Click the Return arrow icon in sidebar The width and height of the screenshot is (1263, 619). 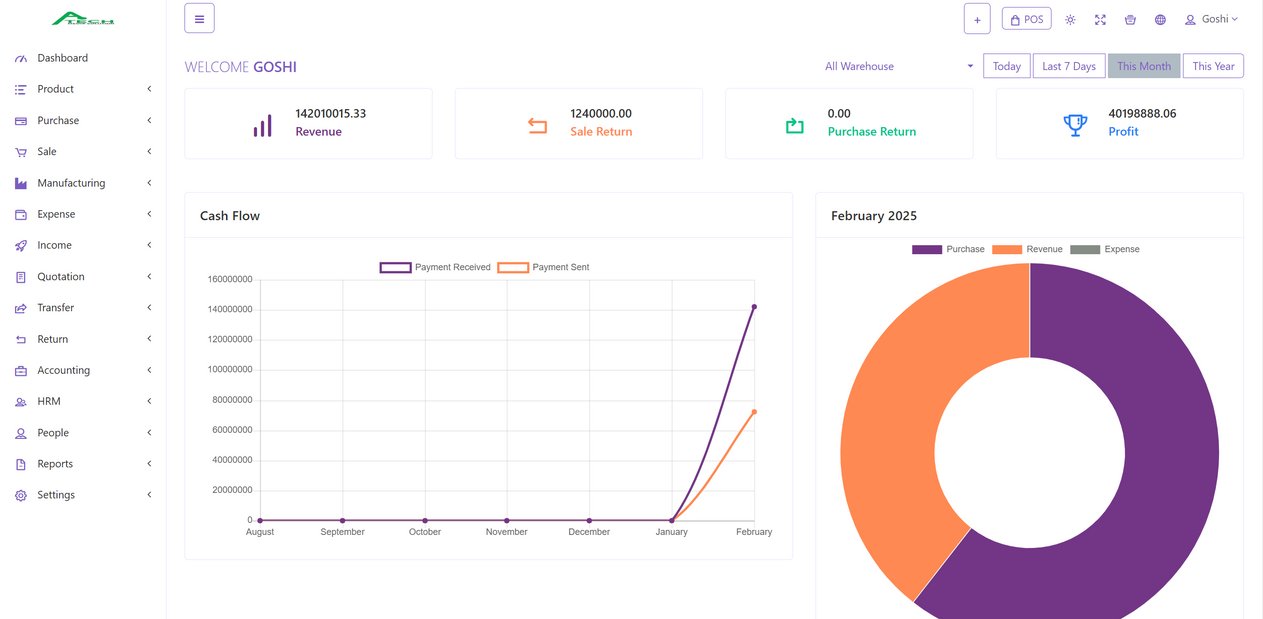click(21, 339)
